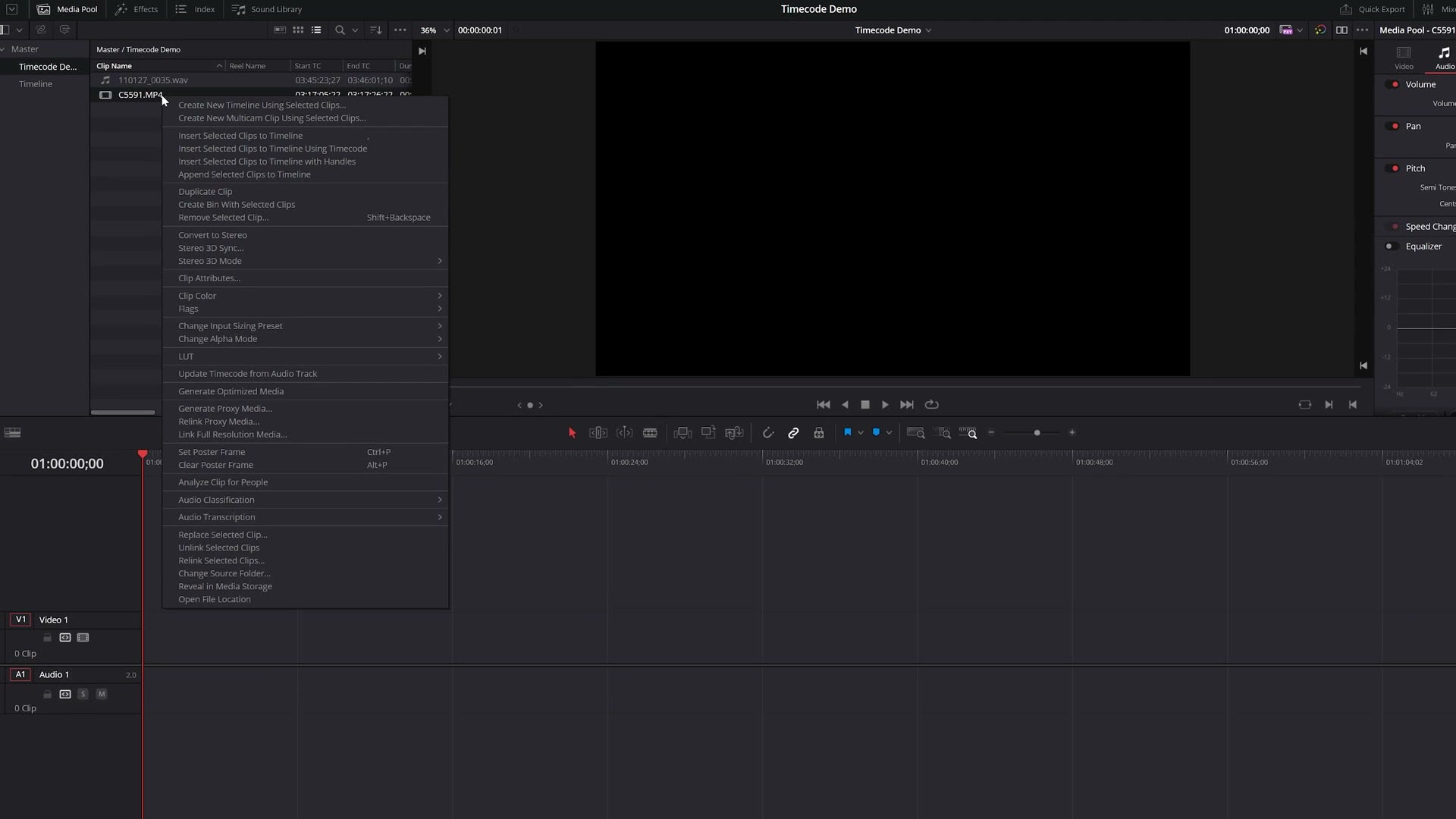The width and height of the screenshot is (1456, 819).
Task: Go to last frame in viewer
Action: coord(906,405)
